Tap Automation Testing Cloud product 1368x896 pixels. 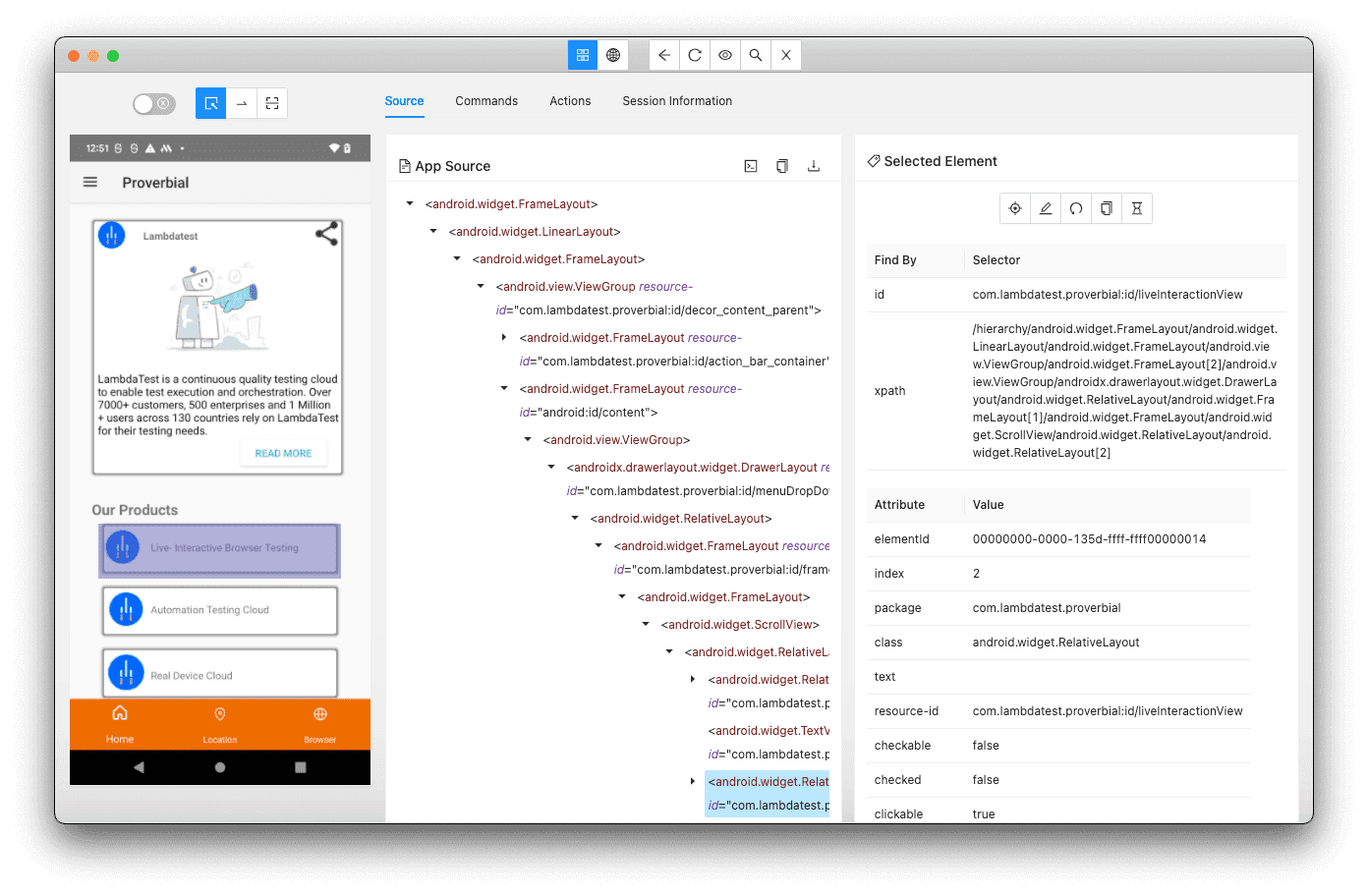tap(219, 610)
